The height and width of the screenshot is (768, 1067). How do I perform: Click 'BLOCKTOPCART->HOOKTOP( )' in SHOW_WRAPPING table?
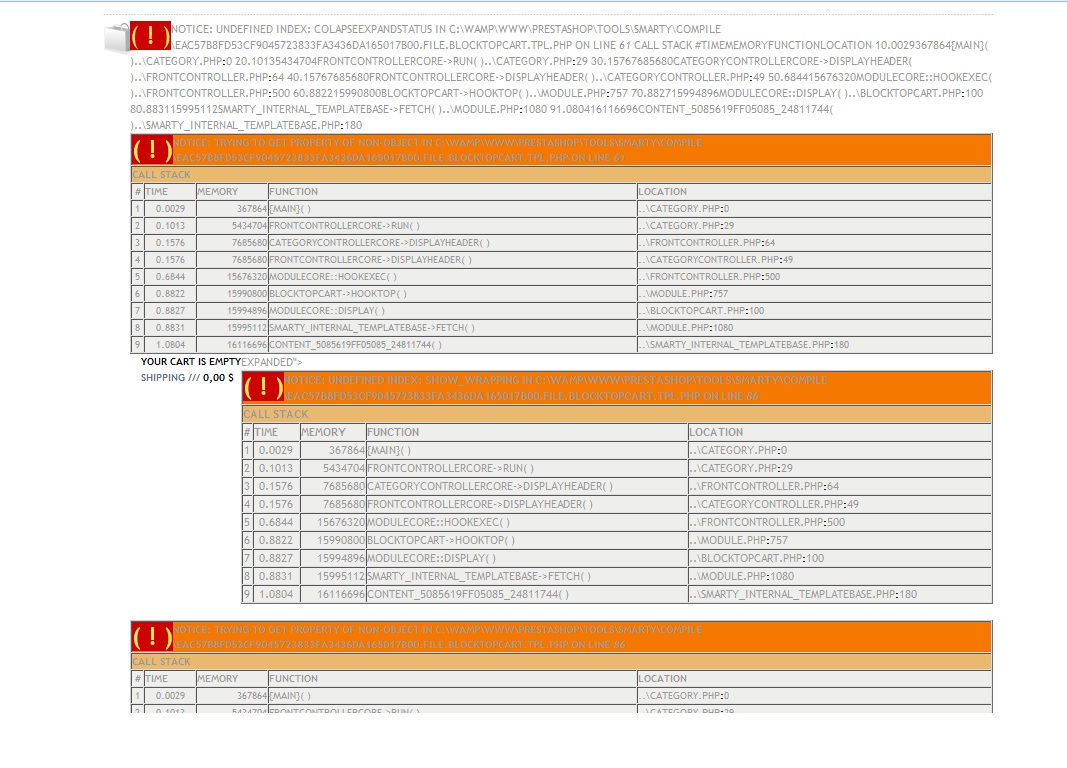click(441, 540)
